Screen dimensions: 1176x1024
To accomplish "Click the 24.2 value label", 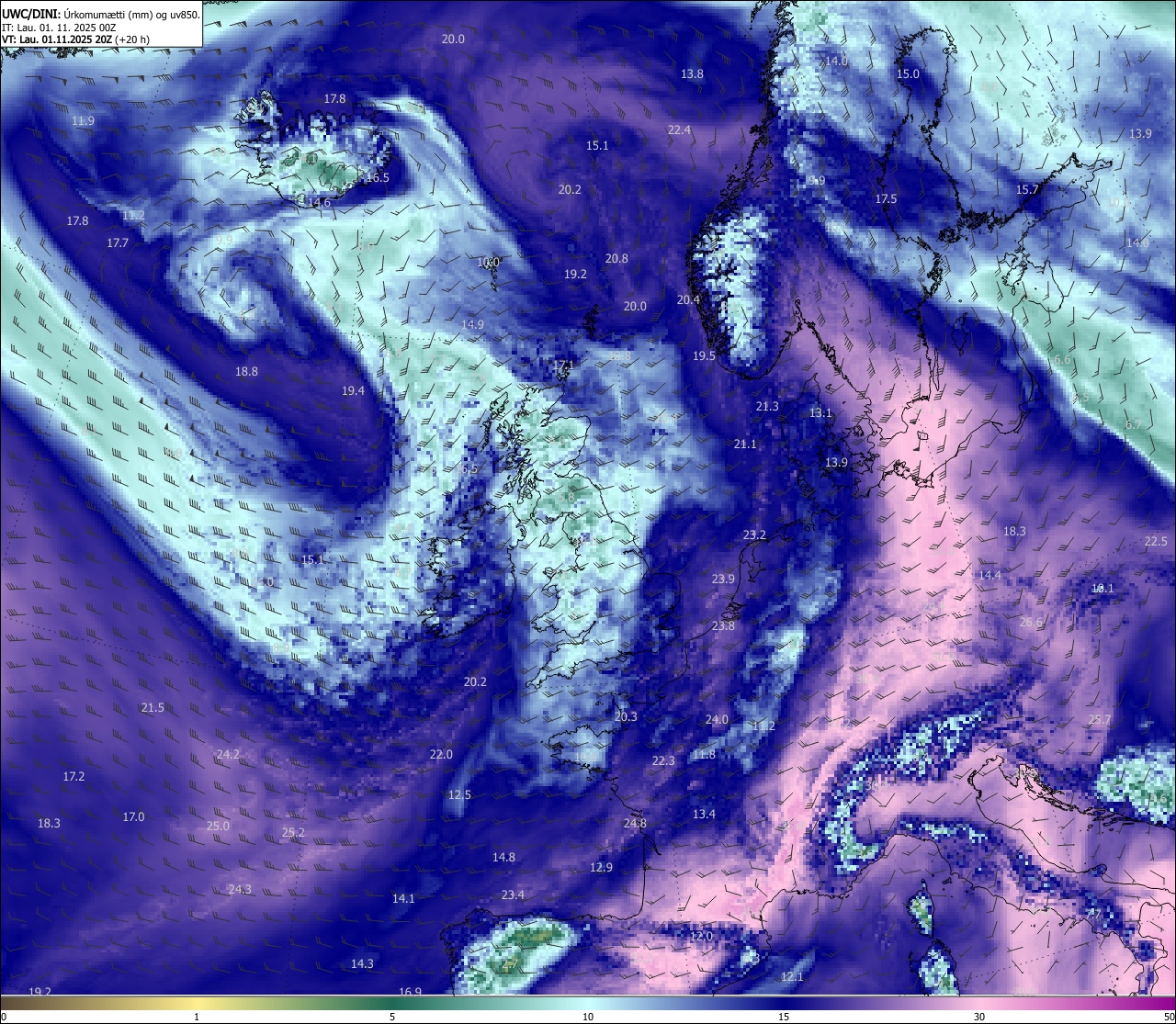I will point(228,754).
